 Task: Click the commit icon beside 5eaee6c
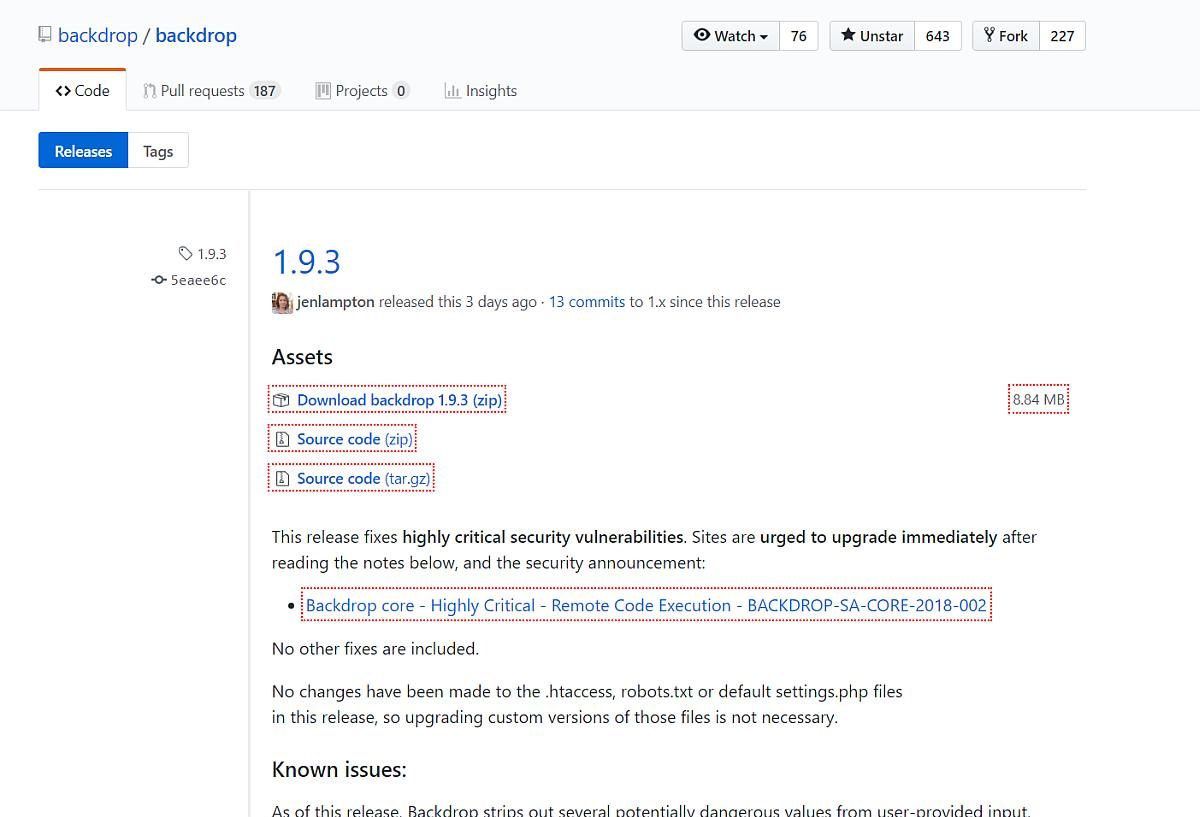pos(158,280)
